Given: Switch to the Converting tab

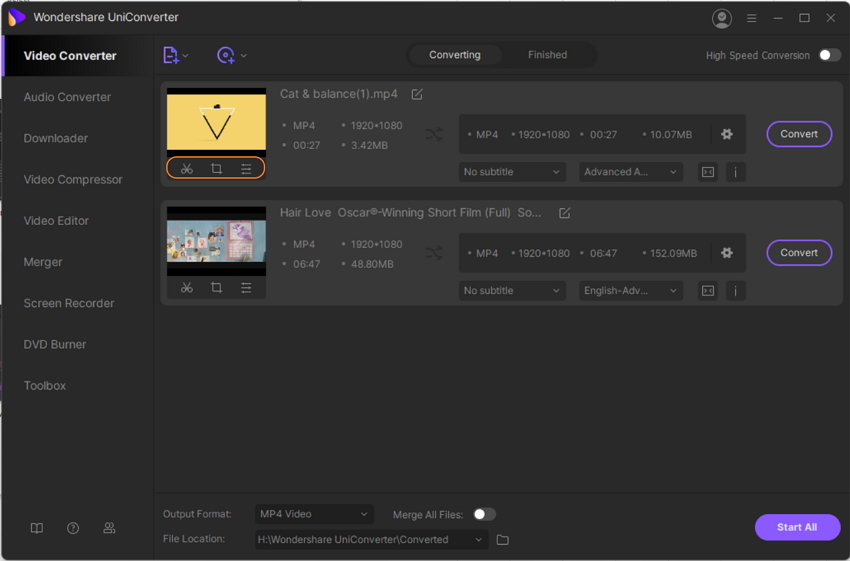Looking at the screenshot, I should click(455, 55).
